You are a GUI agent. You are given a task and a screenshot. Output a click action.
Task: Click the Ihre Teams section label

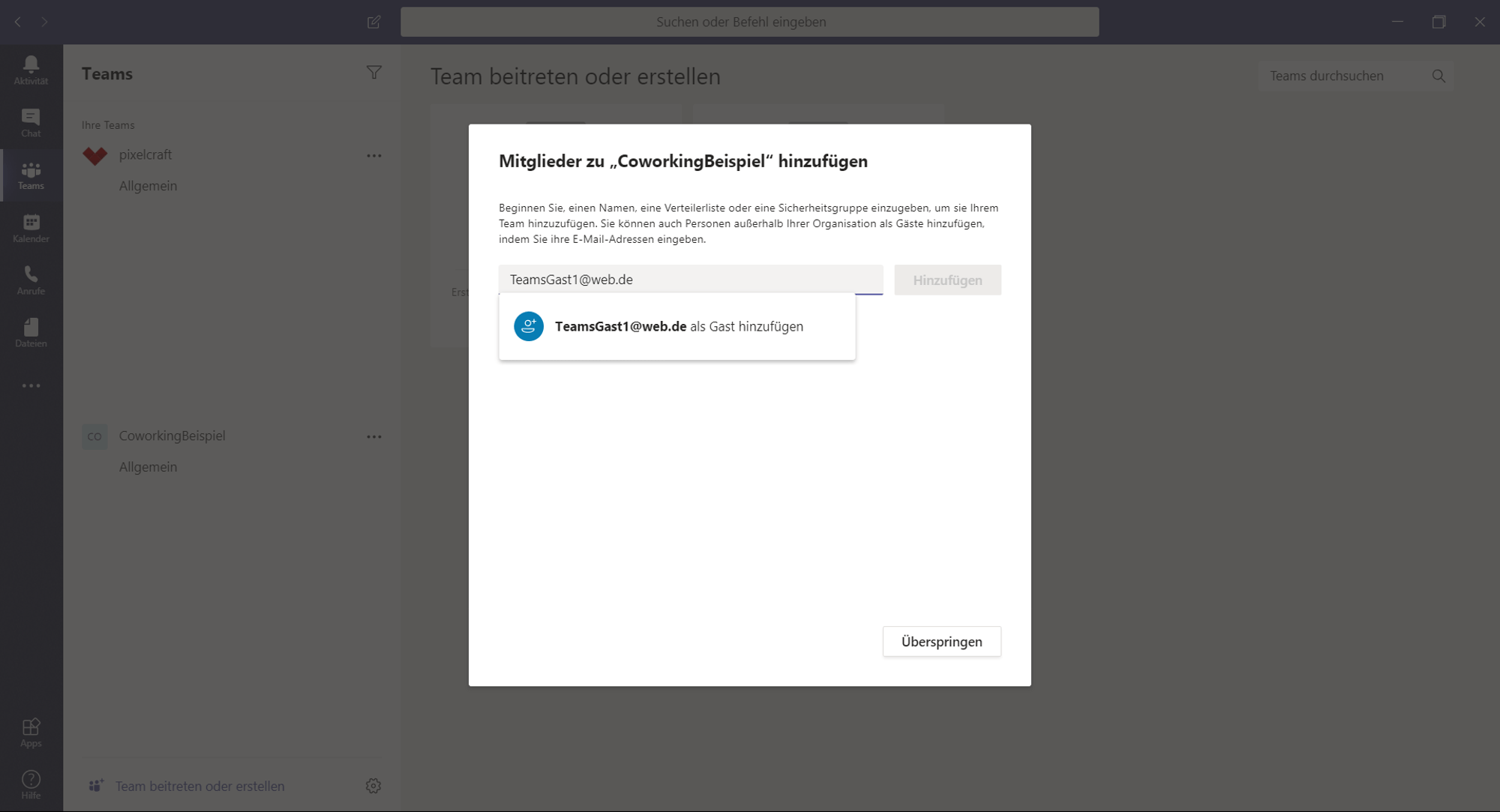108,125
